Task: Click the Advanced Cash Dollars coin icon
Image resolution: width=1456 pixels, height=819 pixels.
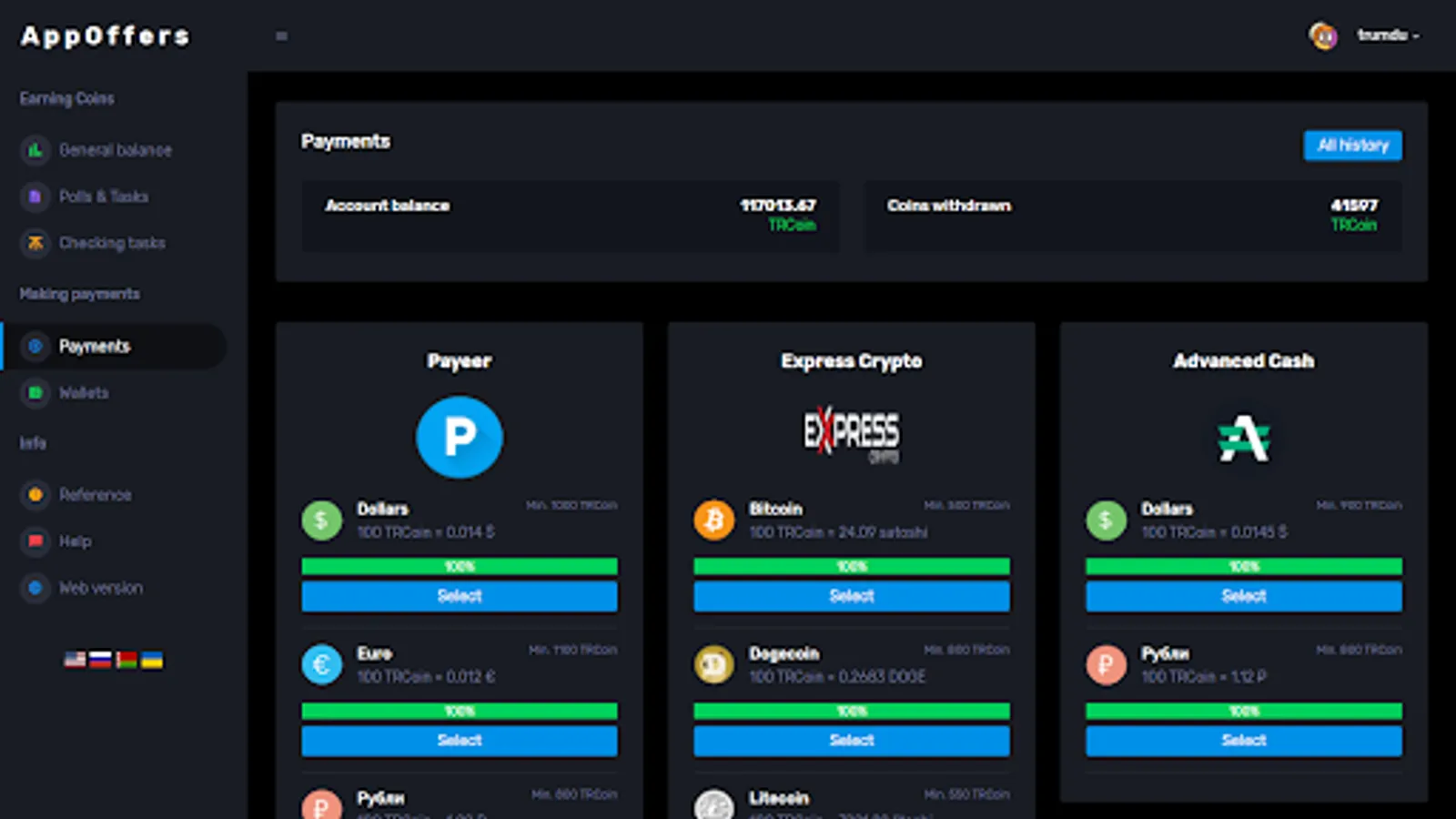Action: coord(1107,521)
